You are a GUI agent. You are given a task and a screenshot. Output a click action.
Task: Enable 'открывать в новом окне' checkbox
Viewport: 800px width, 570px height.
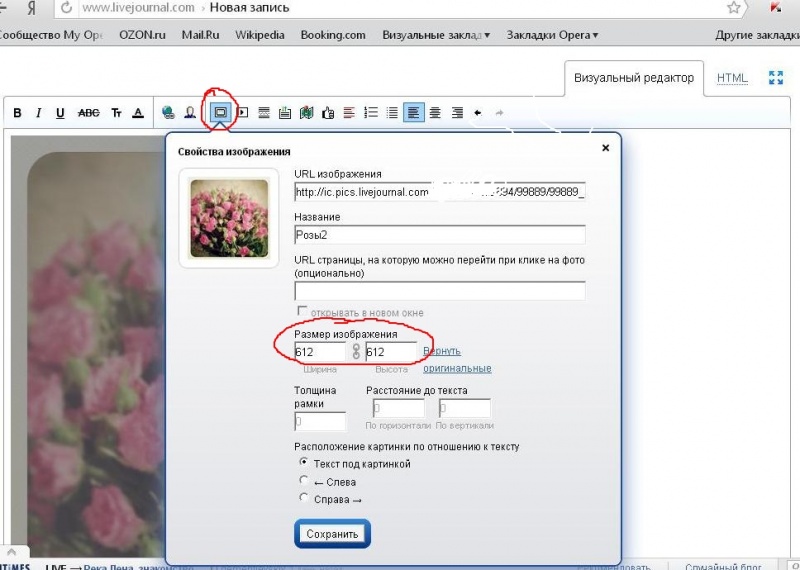coord(301,313)
